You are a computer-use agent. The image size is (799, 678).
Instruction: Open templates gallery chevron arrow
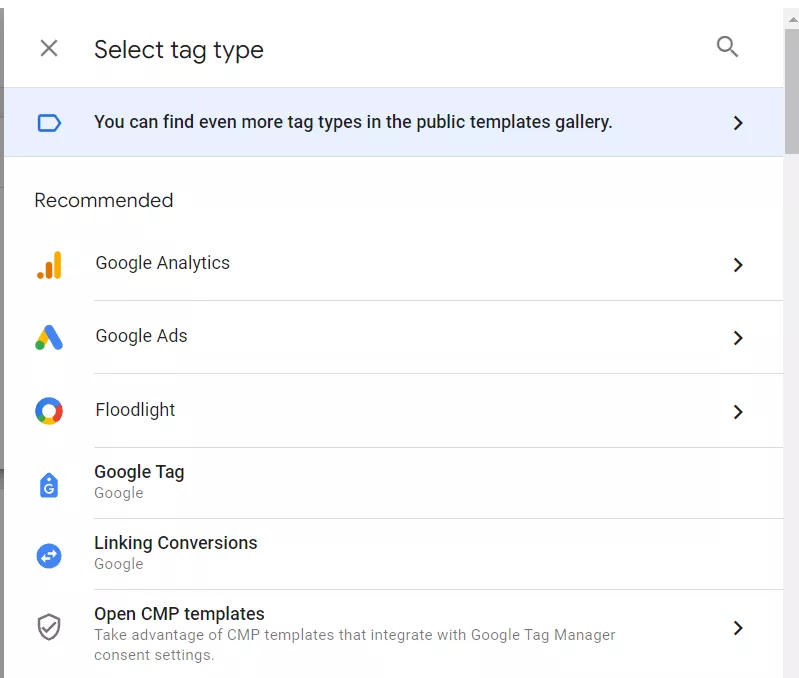(x=738, y=123)
